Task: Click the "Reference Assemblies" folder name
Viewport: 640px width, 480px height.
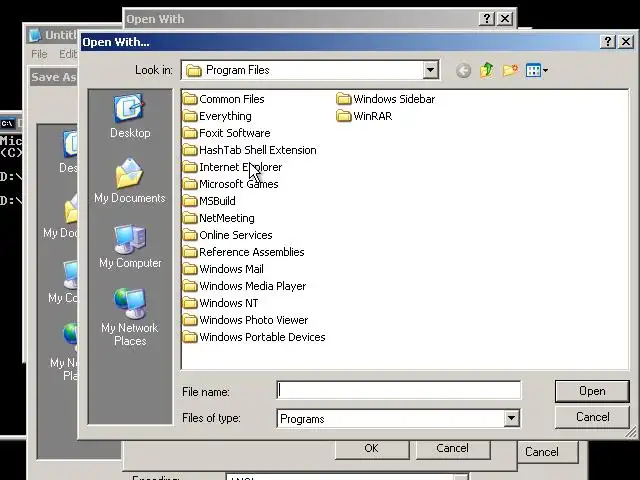Action: tap(251, 252)
